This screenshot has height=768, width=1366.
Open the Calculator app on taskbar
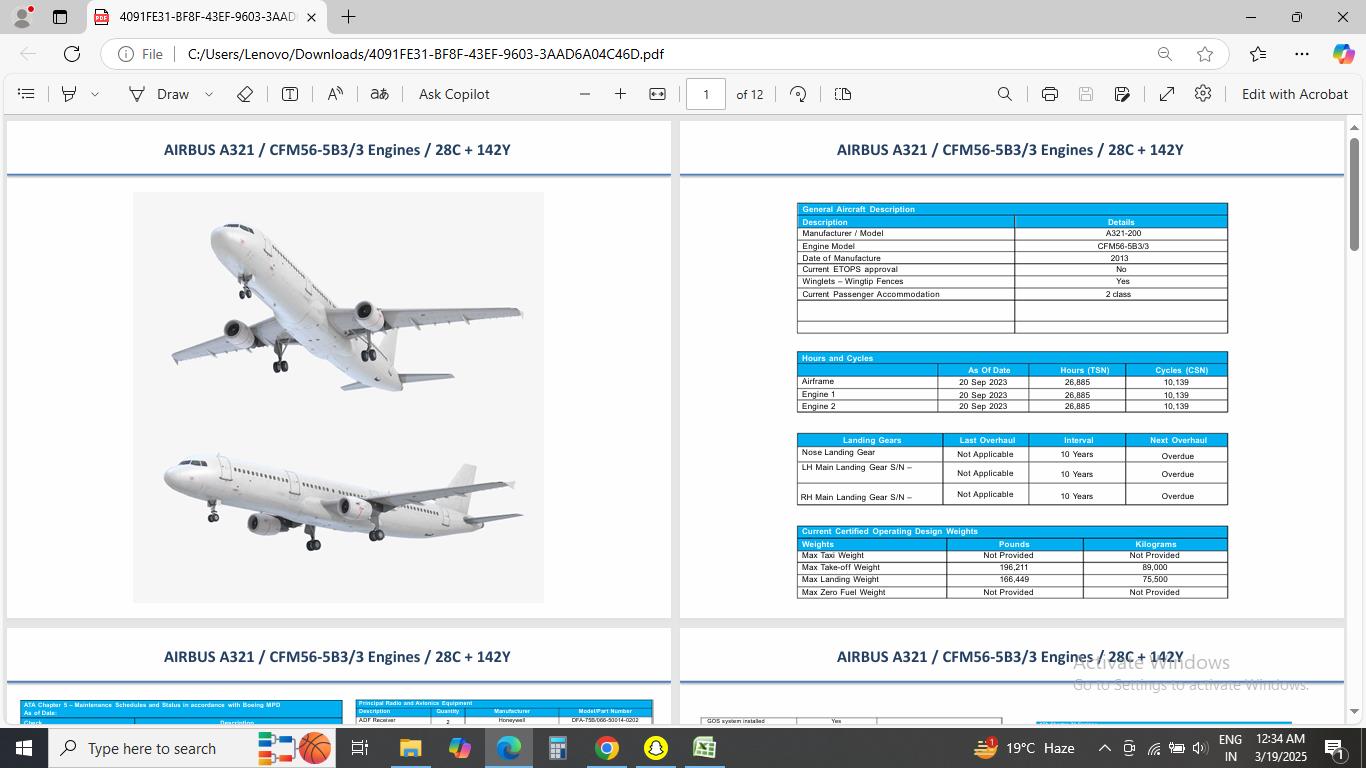coord(558,748)
